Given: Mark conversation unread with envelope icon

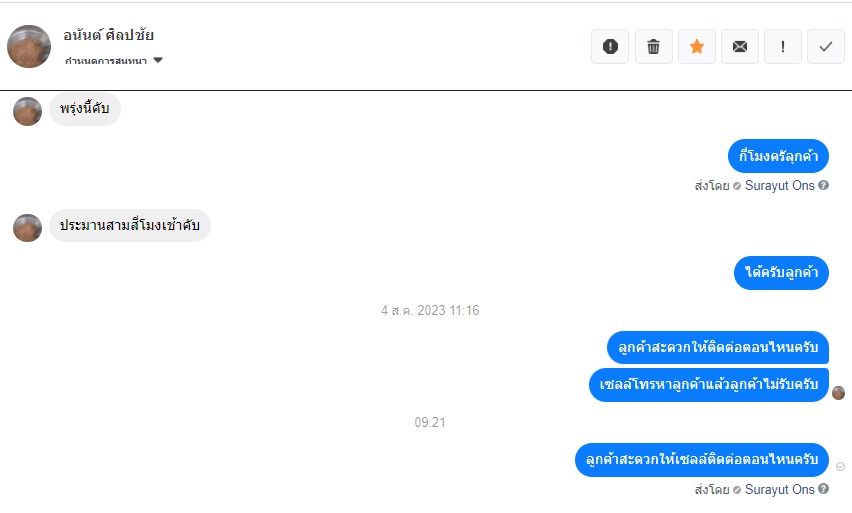Looking at the screenshot, I should pos(740,47).
